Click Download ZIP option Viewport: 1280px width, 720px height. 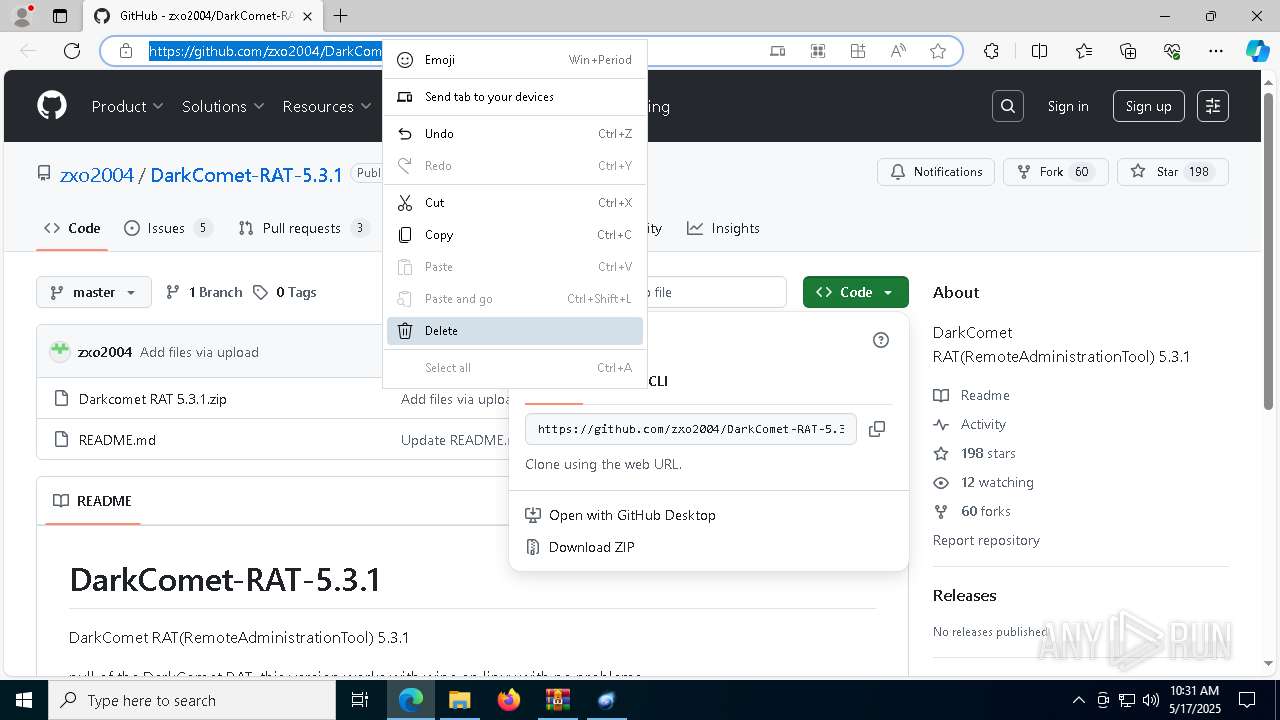point(591,547)
